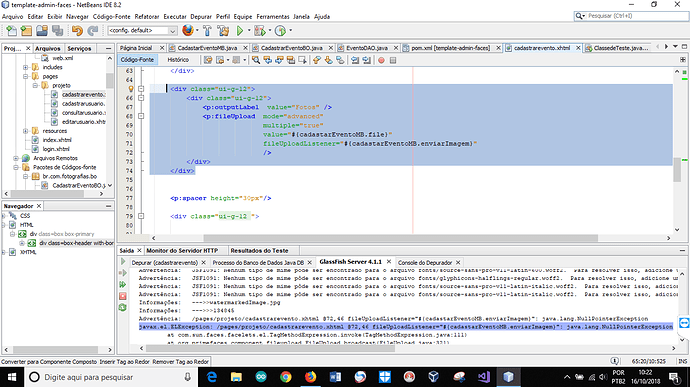
Task: Switch to the Histórico view
Action: [x=178, y=60]
